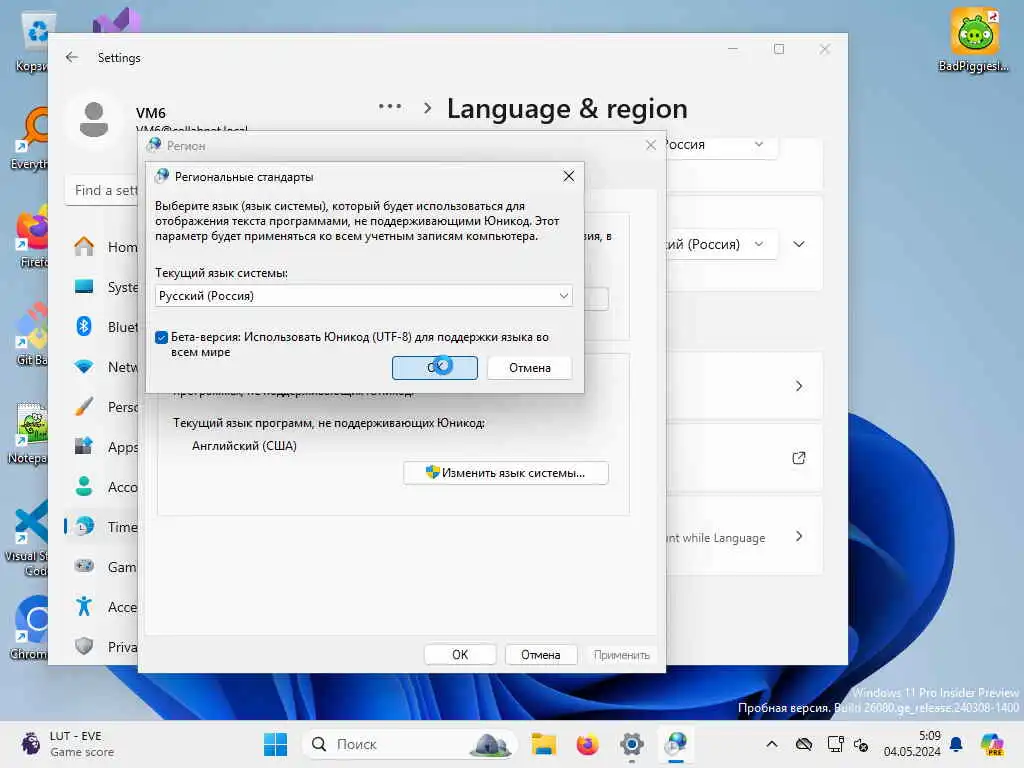Click the taskbar Поиск search box
The height and width of the screenshot is (768, 1024).
[x=410, y=744]
